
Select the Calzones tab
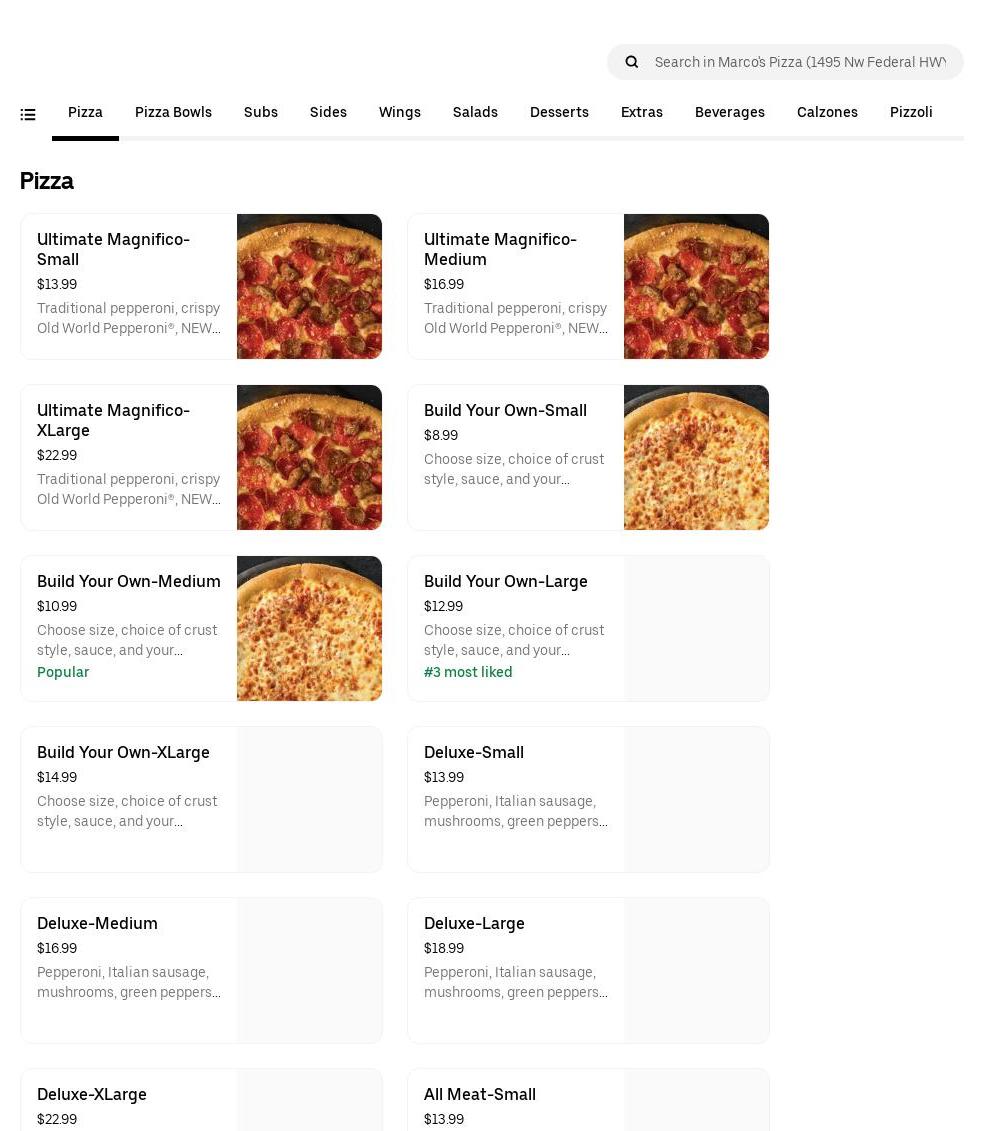827,112
